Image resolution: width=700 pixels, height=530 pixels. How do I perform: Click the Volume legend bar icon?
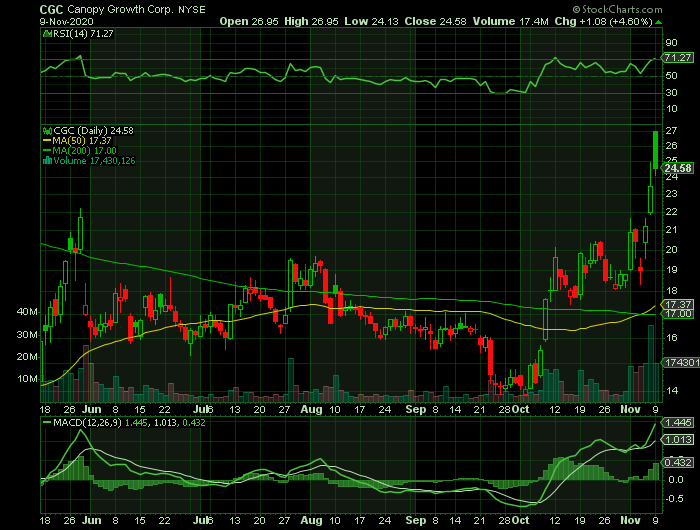[x=45, y=161]
